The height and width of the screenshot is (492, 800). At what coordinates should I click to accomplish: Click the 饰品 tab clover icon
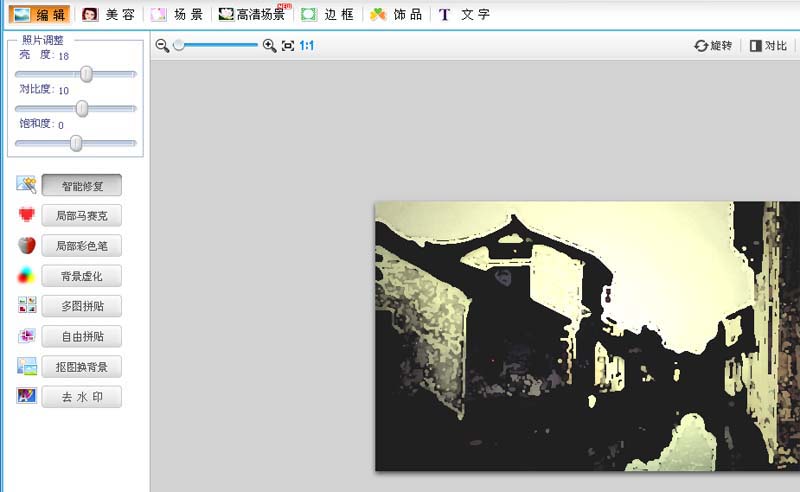(378, 14)
